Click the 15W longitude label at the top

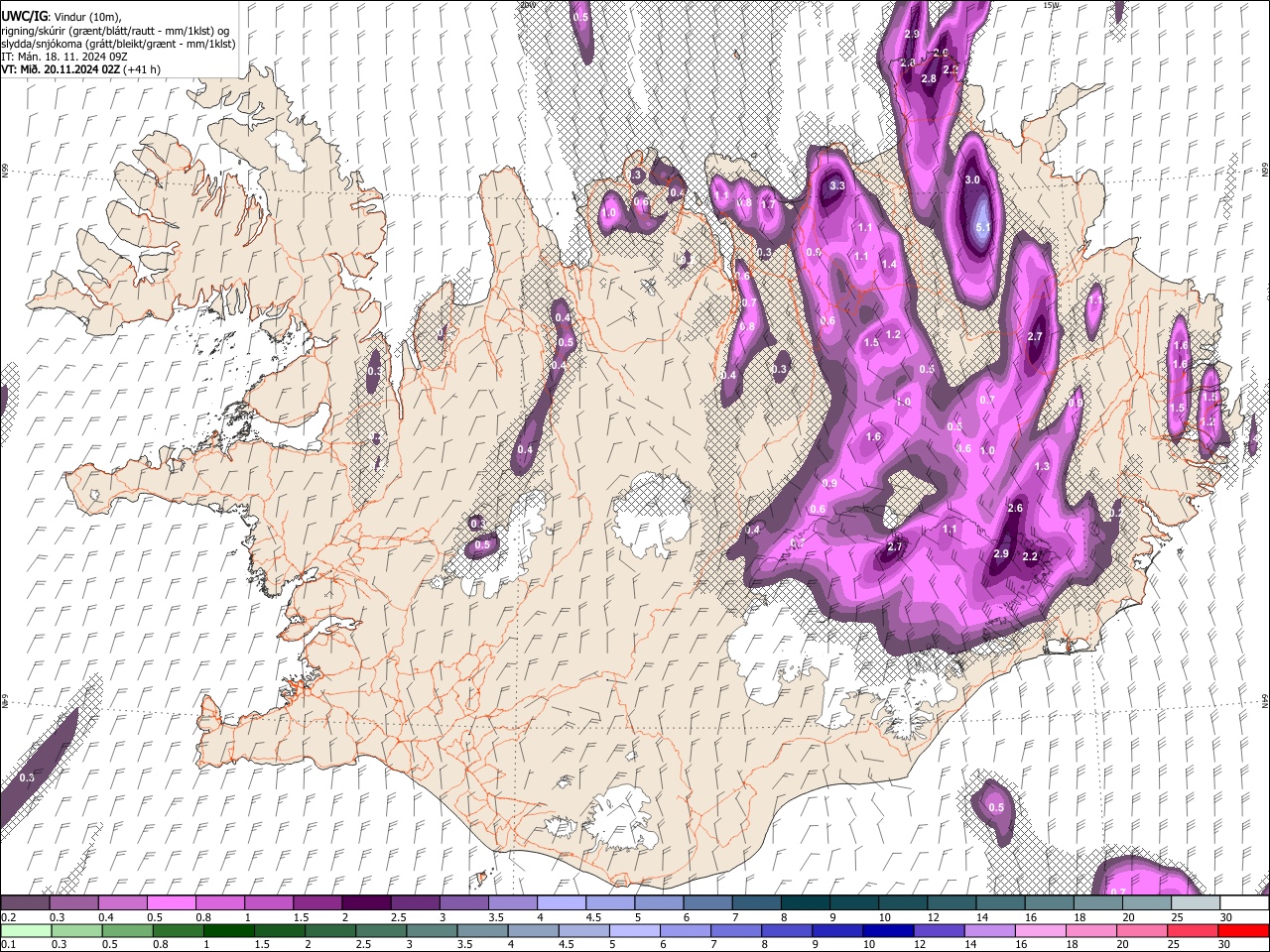[1052, 5]
